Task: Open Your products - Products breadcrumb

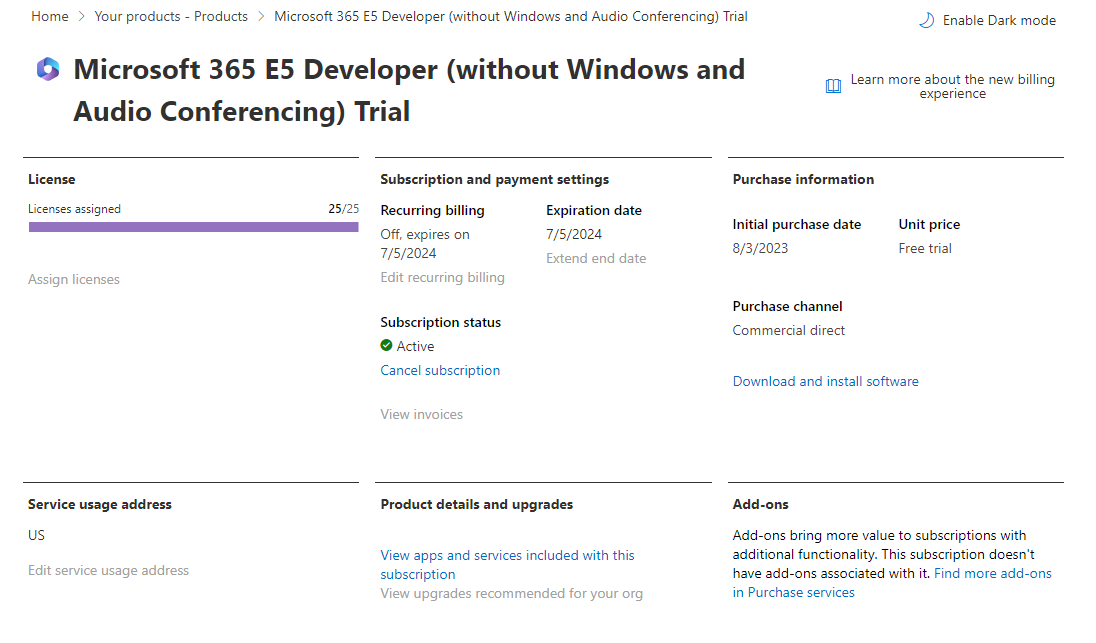Action: [171, 16]
